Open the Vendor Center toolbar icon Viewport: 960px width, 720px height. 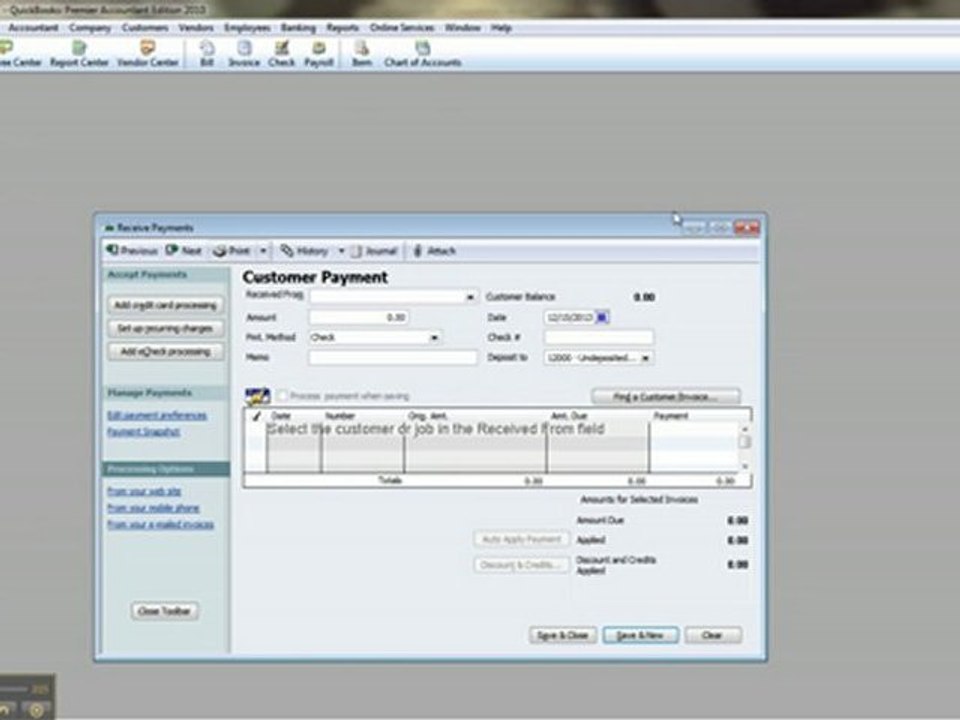click(147, 53)
